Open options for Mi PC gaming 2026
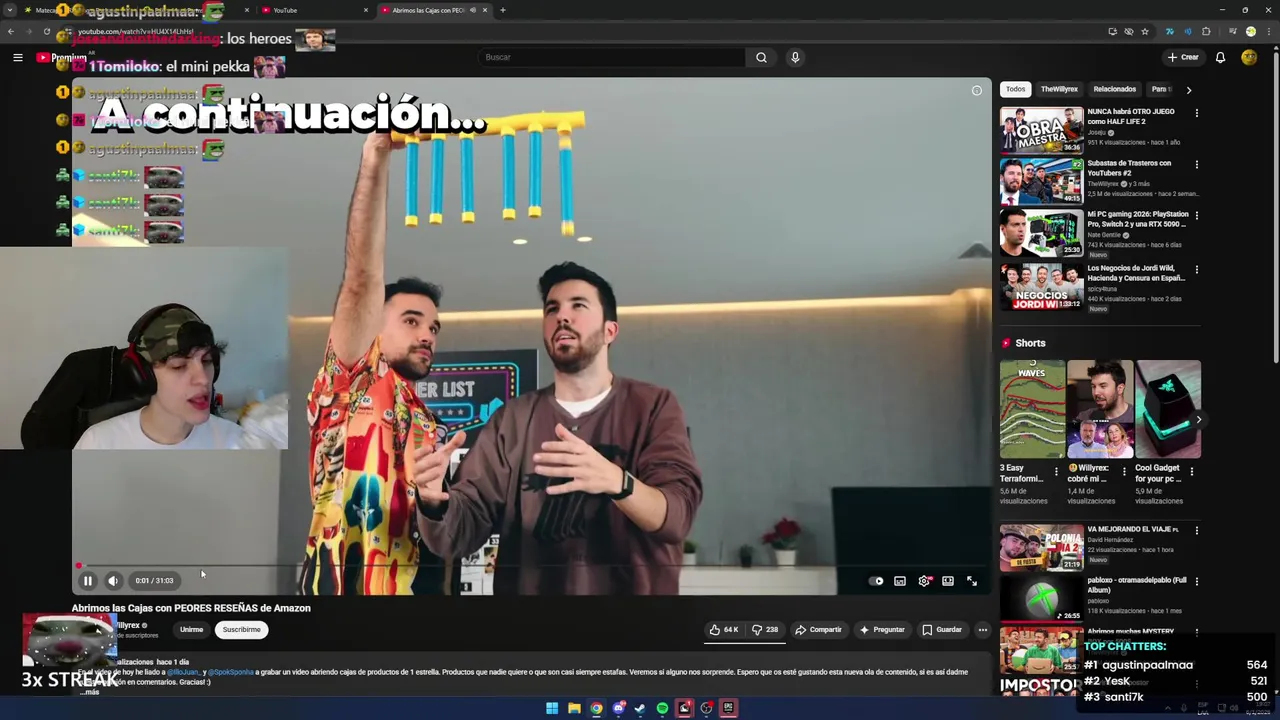 [x=1196, y=215]
